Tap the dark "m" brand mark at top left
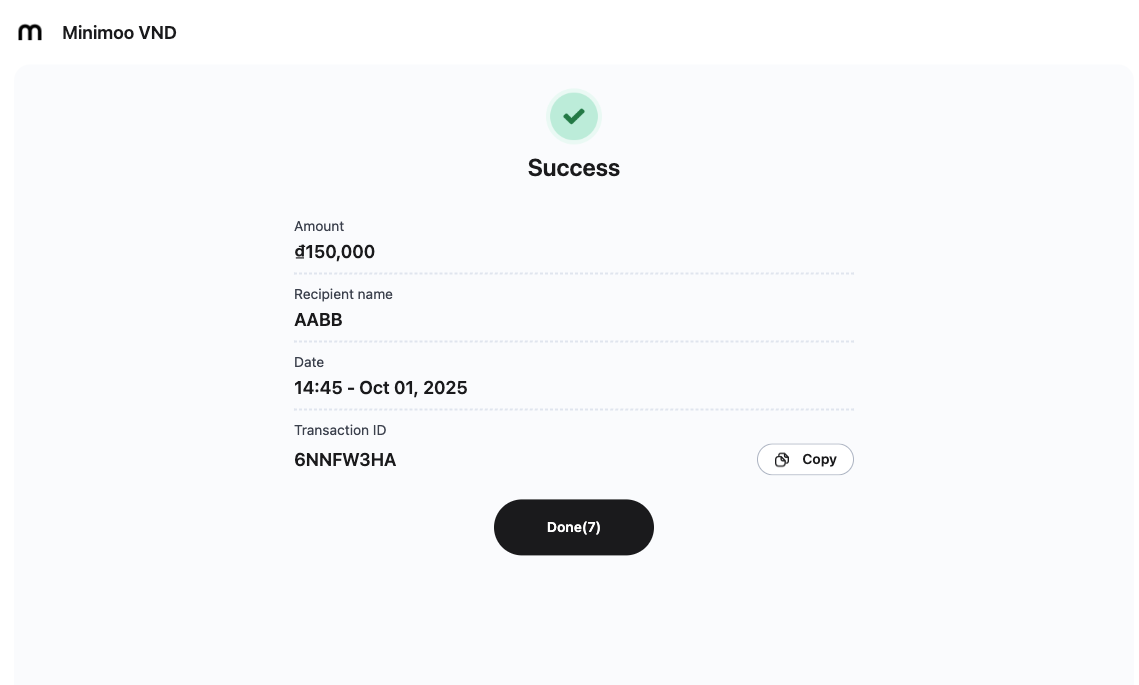 click(30, 31)
